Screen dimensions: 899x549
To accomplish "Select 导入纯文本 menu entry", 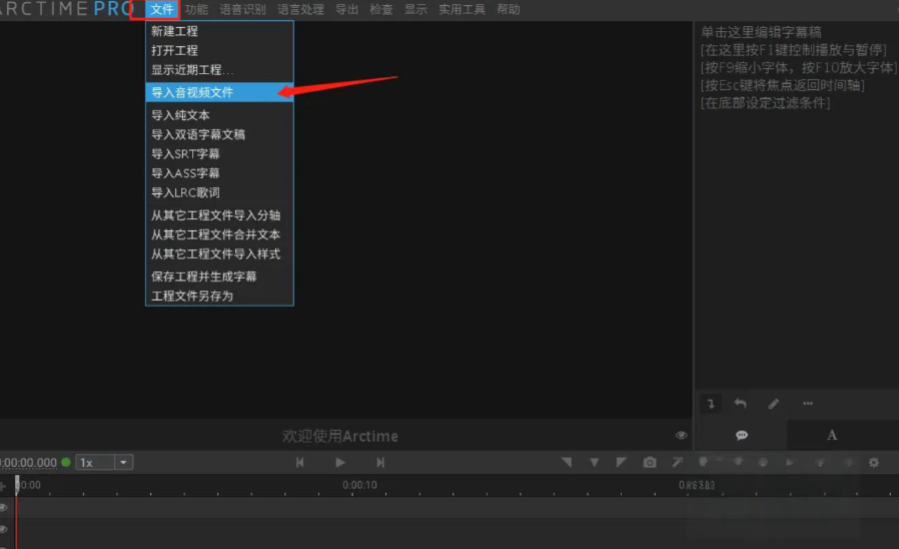I will (x=220, y=115).
